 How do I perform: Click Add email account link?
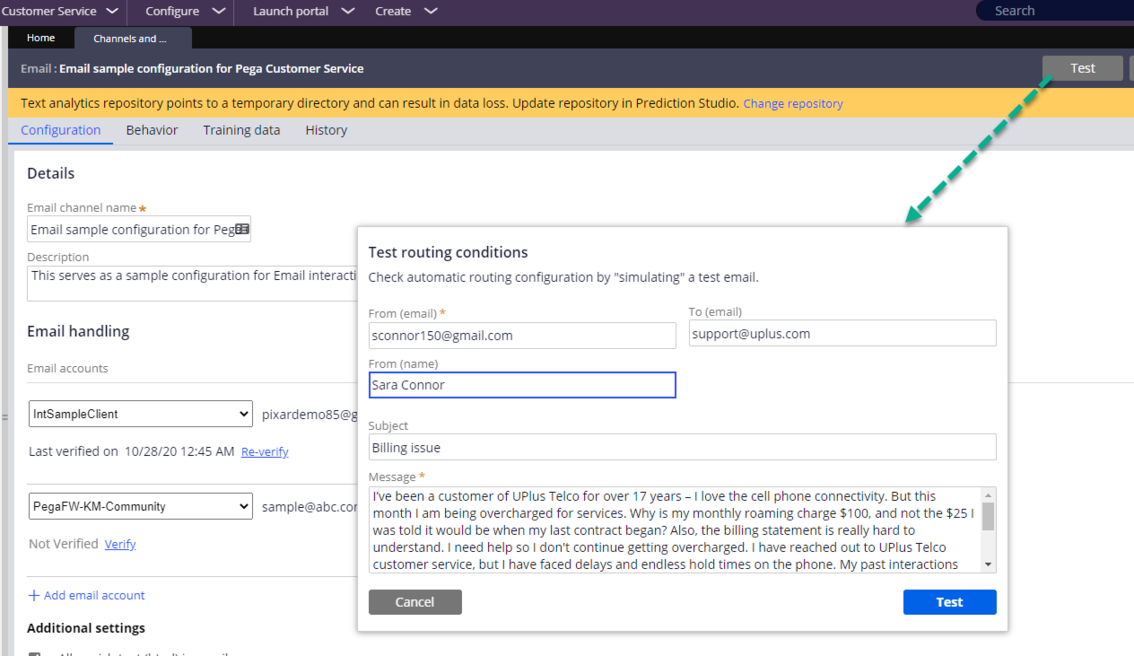(x=94, y=595)
